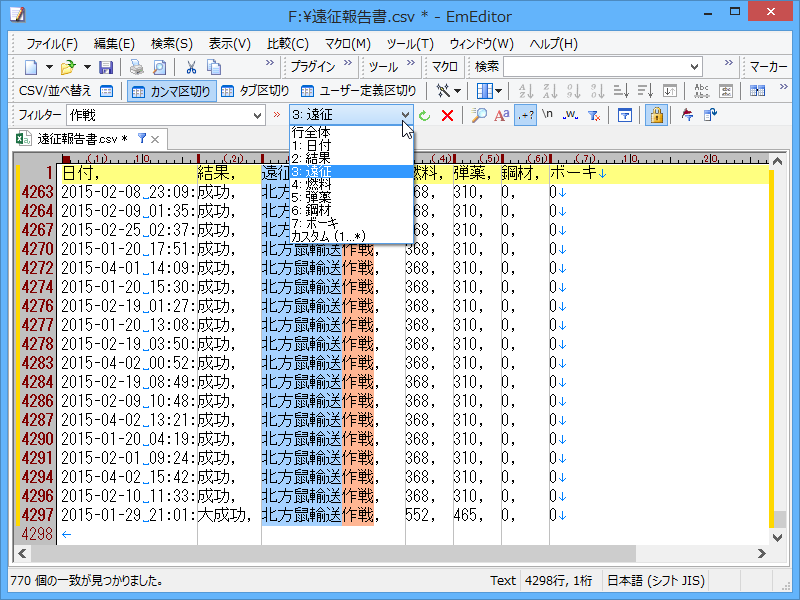Click the green refresh filter arrow icon

click(424, 114)
